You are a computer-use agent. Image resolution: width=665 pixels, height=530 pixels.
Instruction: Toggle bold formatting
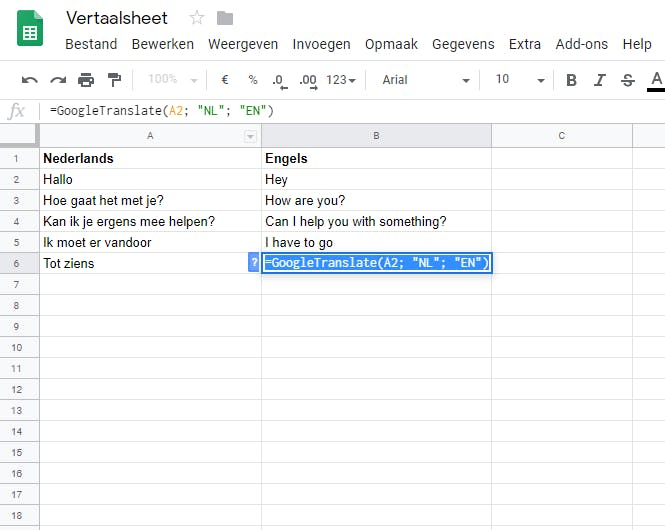(571, 80)
